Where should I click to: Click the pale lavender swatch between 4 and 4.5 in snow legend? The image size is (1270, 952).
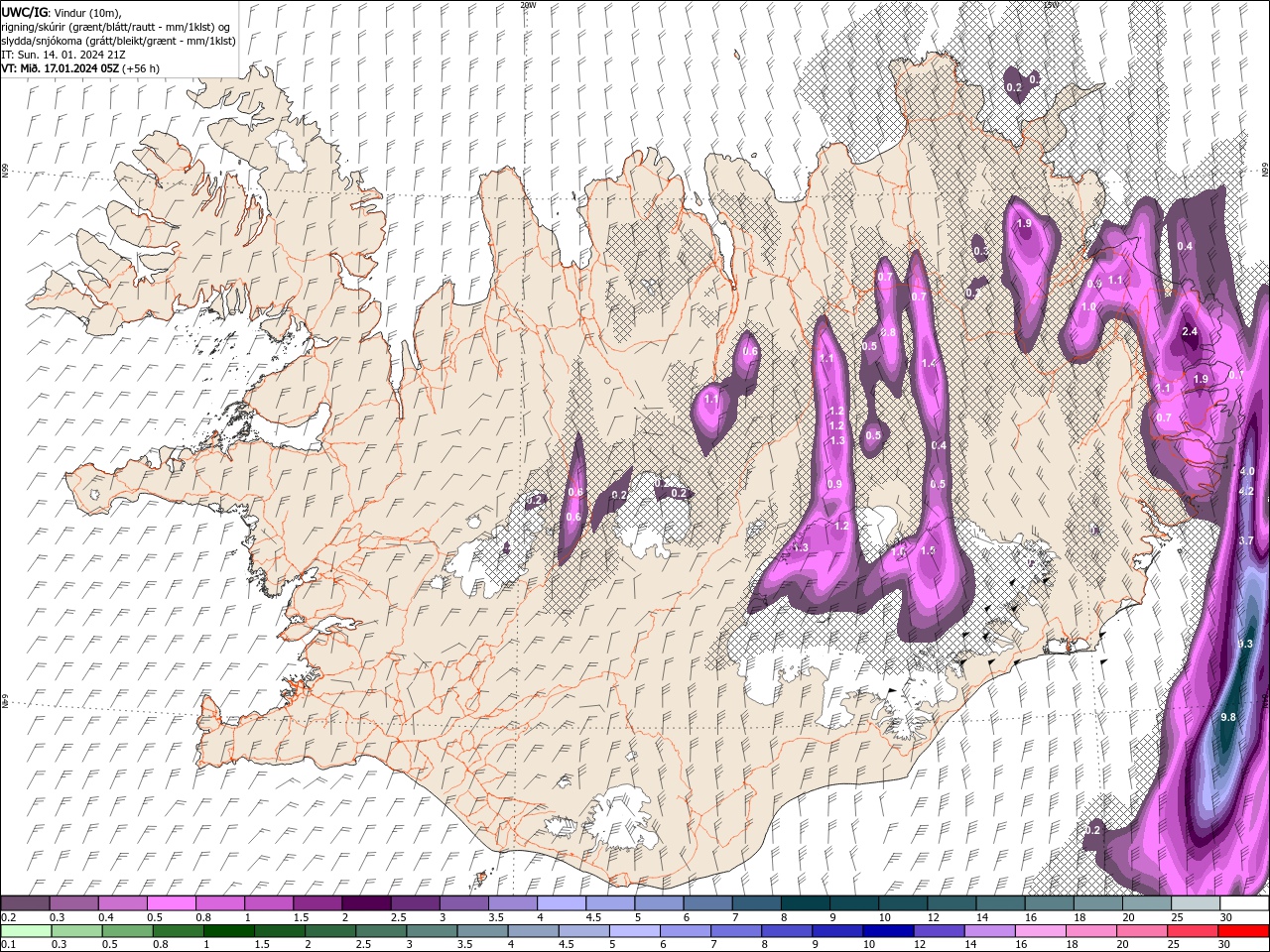(562, 903)
